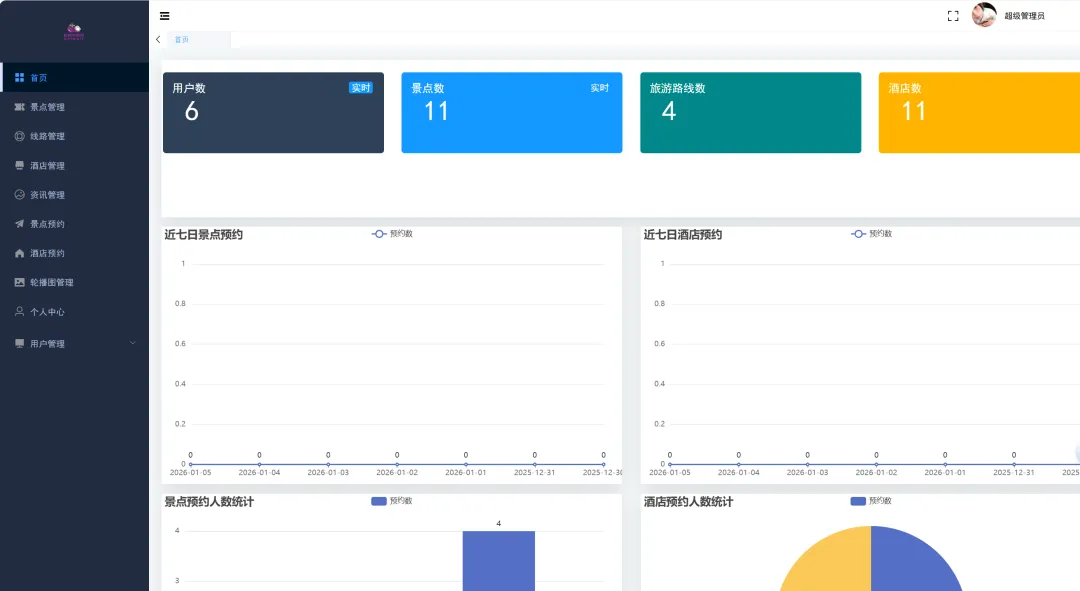
Task: Click the 首页 grid icon in sidebar
Action: pyautogui.click(x=19, y=78)
